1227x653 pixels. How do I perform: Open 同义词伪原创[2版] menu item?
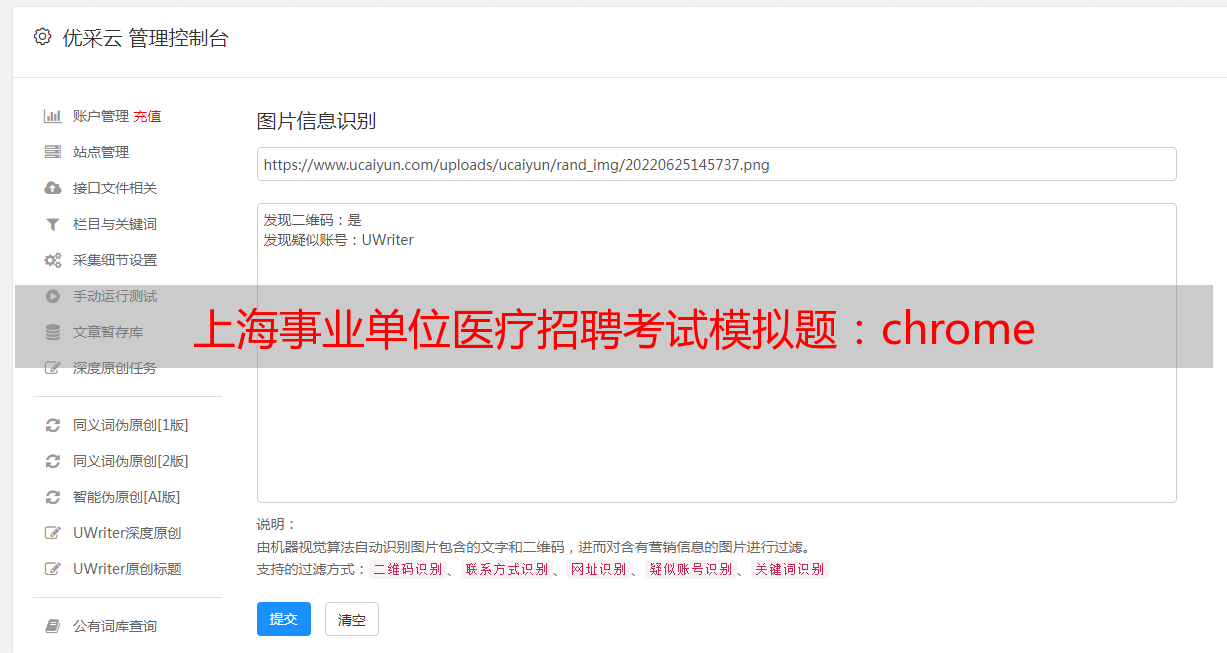tap(130, 461)
